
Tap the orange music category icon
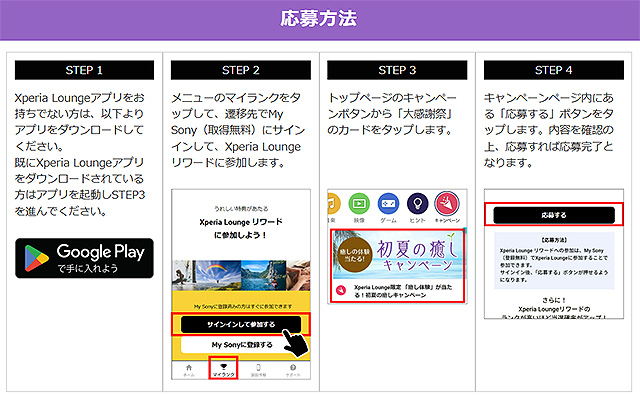(x=333, y=204)
